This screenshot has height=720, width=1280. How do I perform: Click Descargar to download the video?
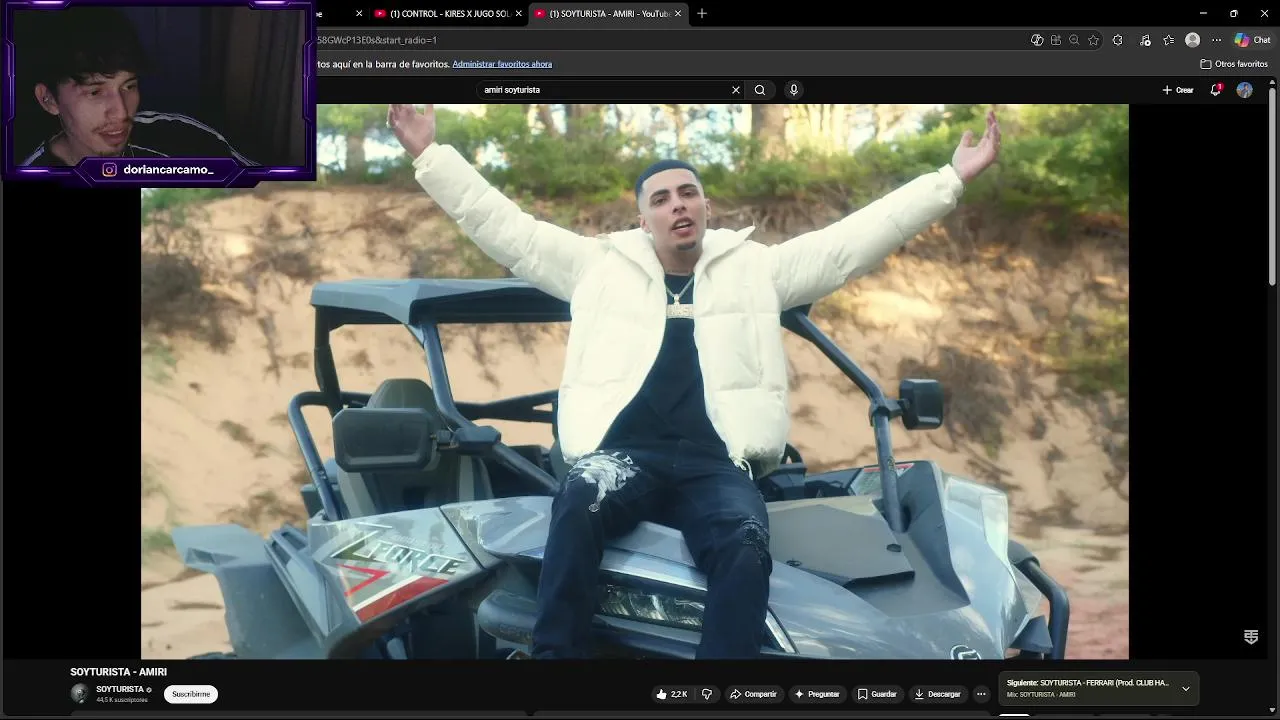point(937,694)
